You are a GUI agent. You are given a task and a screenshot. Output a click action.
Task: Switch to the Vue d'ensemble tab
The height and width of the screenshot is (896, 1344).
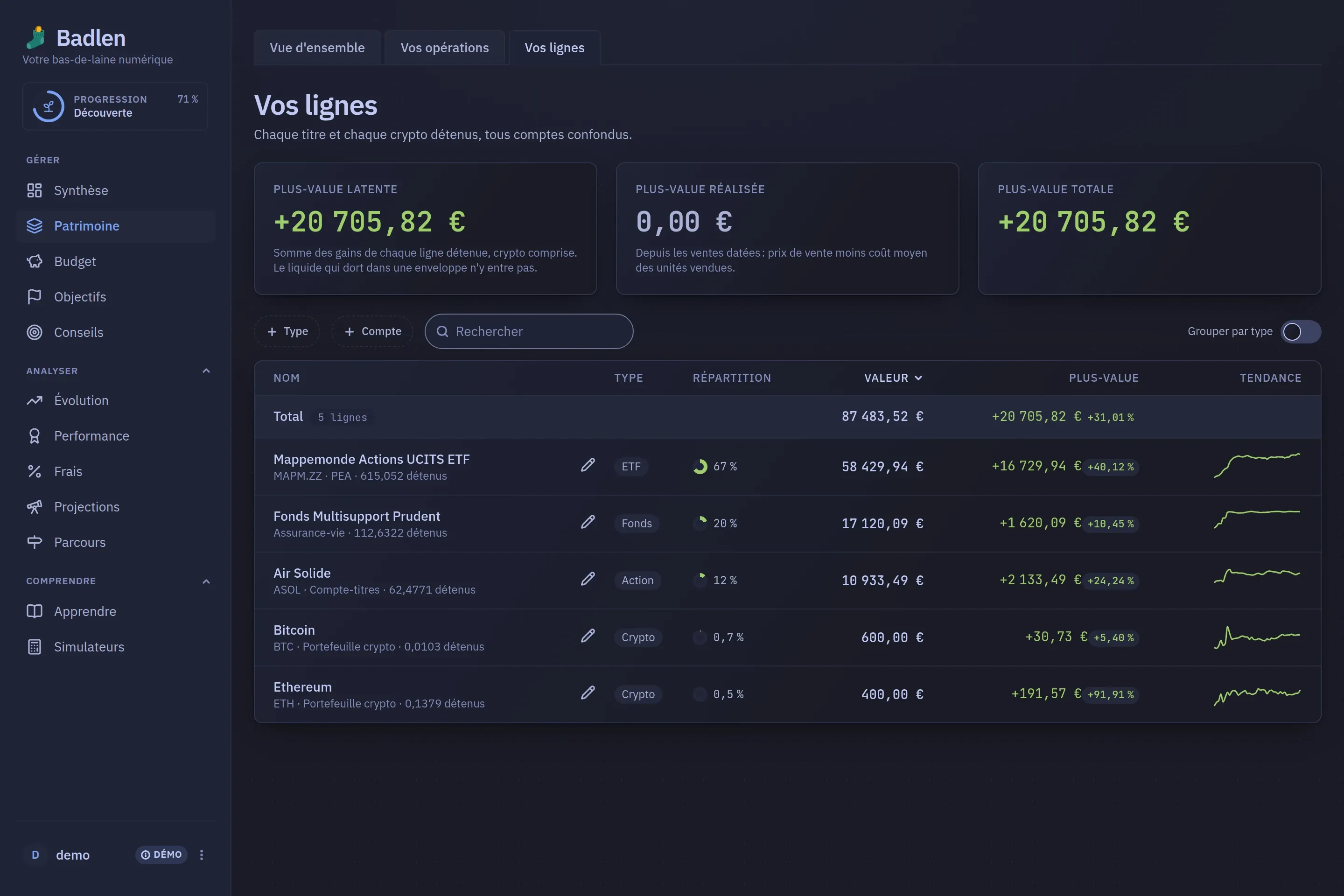tap(317, 48)
